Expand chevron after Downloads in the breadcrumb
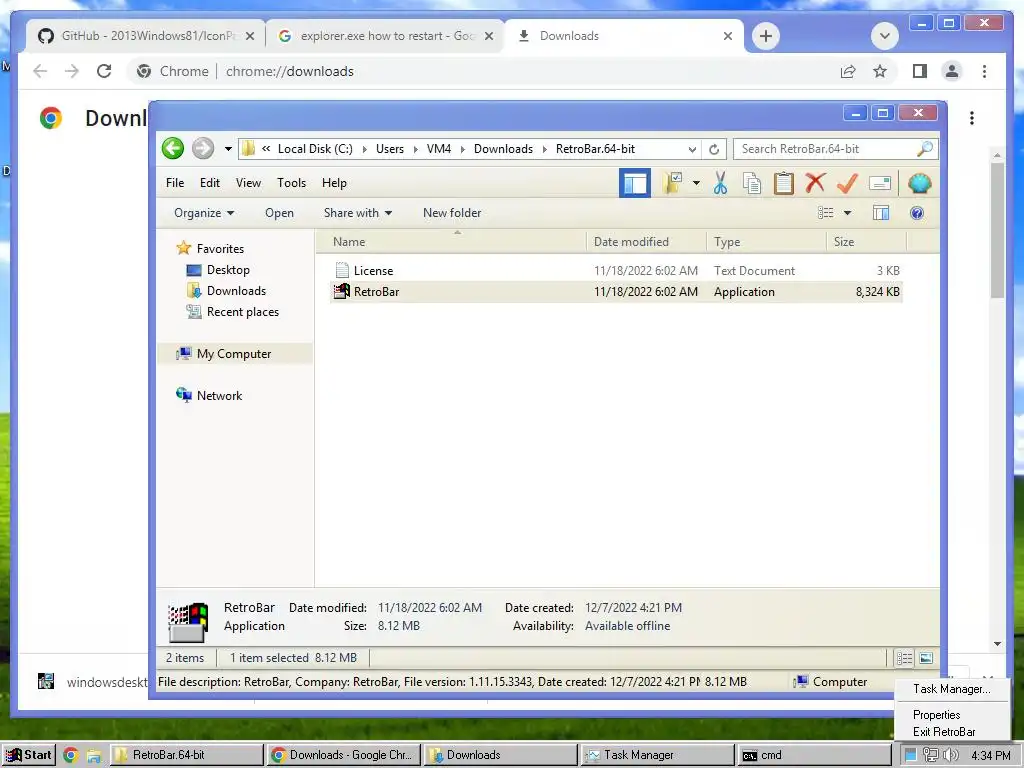Screen dimensions: 1024x768 click(x=544, y=150)
